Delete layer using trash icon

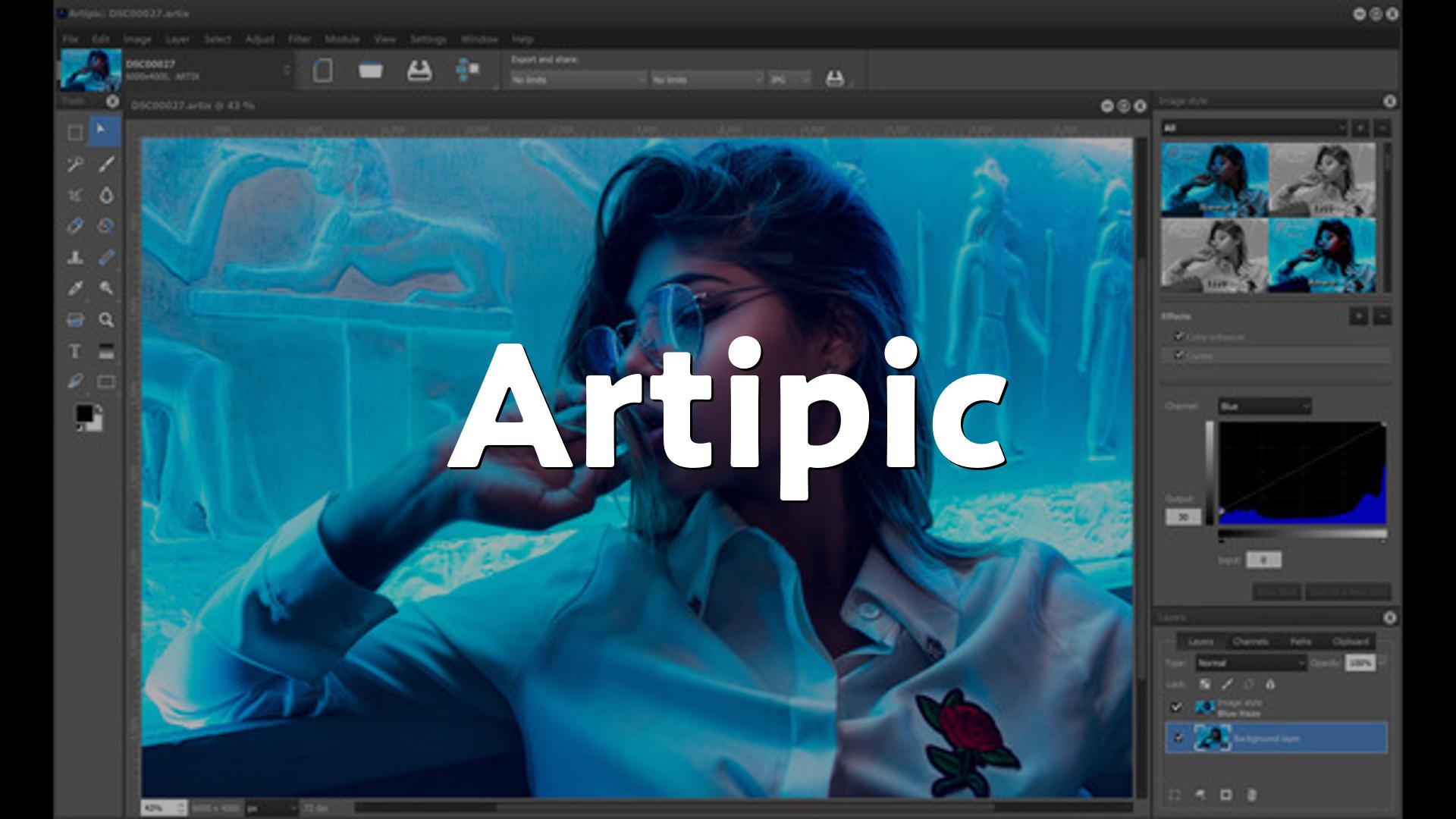click(1251, 795)
